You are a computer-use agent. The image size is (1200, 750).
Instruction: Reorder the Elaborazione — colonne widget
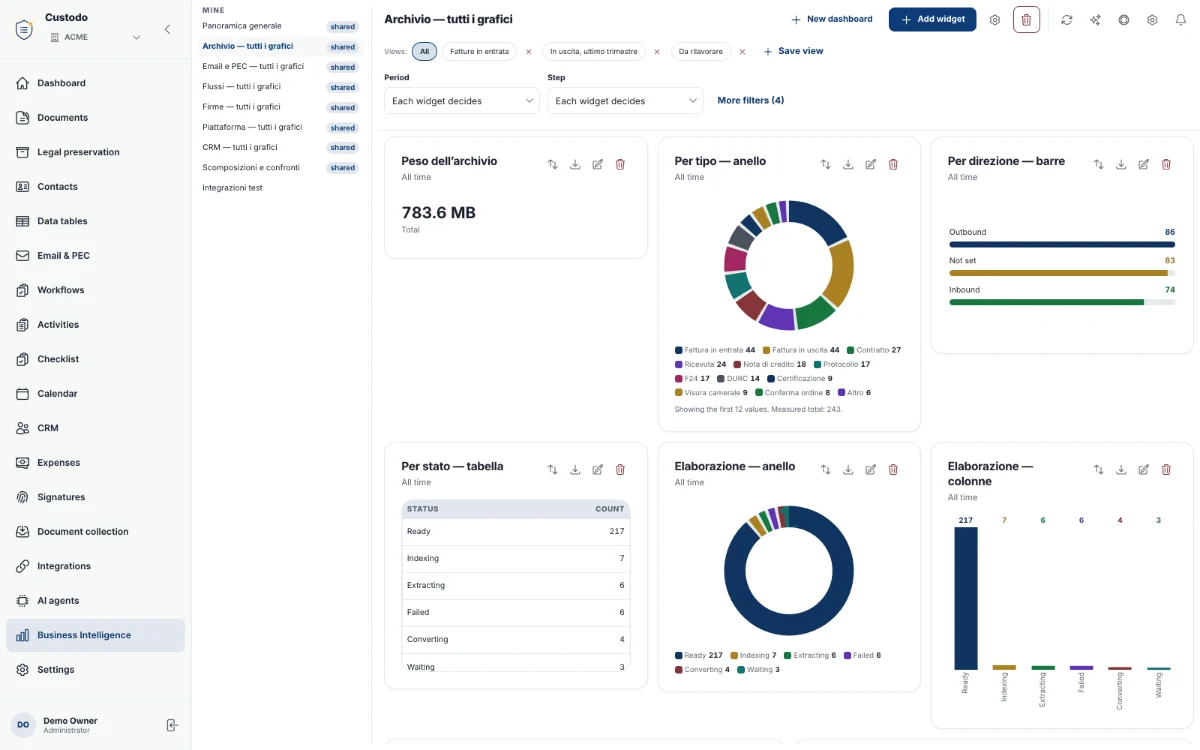1098,470
